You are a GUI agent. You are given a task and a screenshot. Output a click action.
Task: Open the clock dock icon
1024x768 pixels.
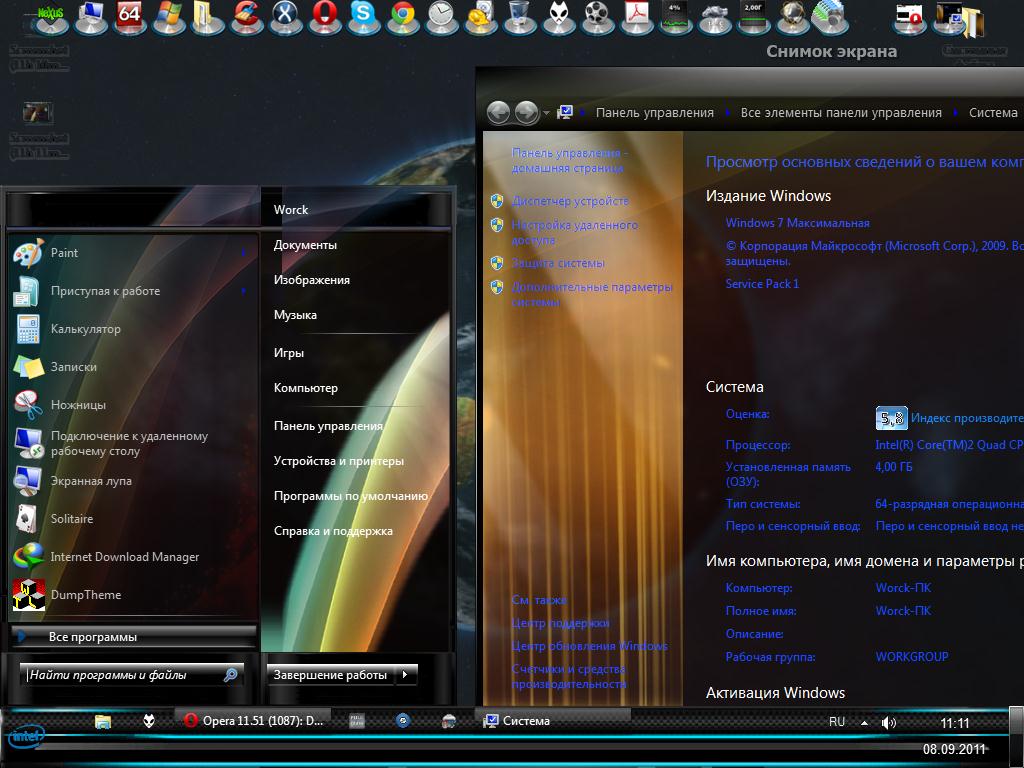coord(441,18)
